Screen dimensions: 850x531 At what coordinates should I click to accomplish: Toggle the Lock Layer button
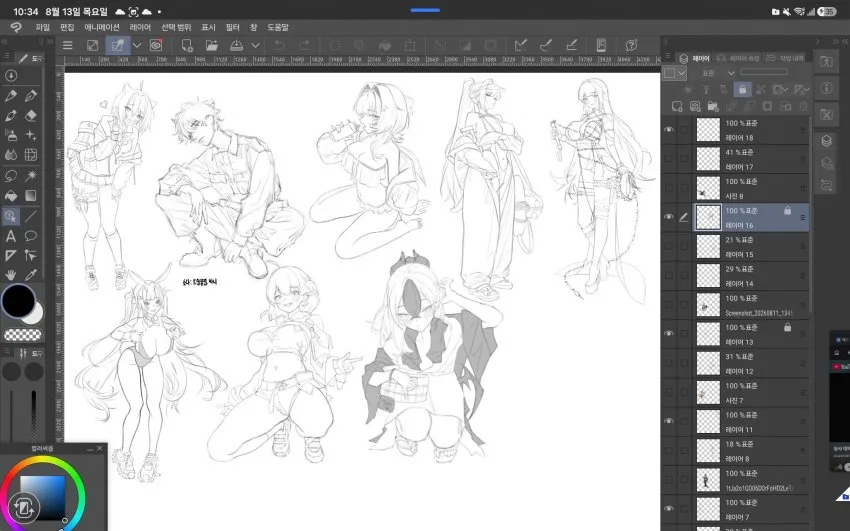click(x=742, y=89)
